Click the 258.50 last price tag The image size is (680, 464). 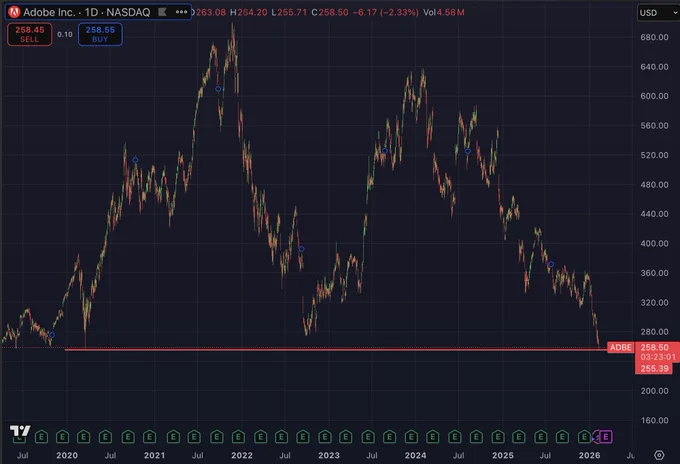click(x=654, y=347)
